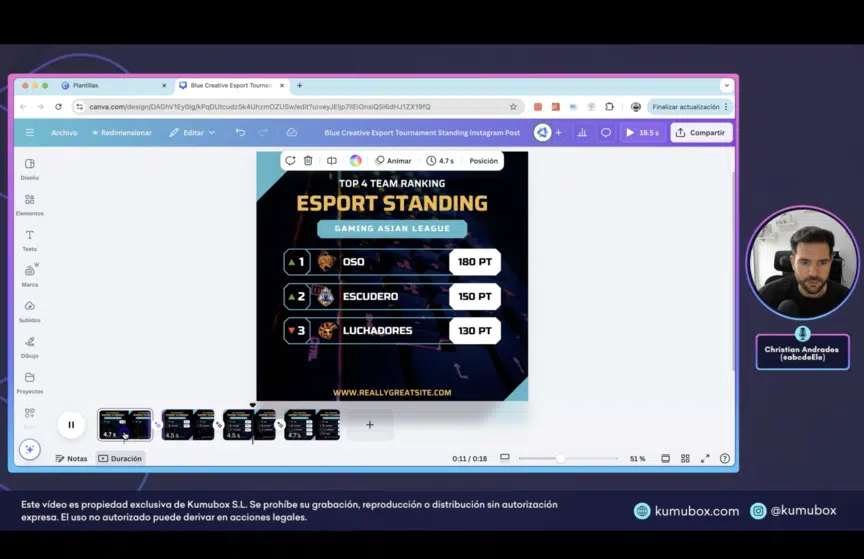
Task: Open browser extensions puzzle icon
Action: coord(609,106)
